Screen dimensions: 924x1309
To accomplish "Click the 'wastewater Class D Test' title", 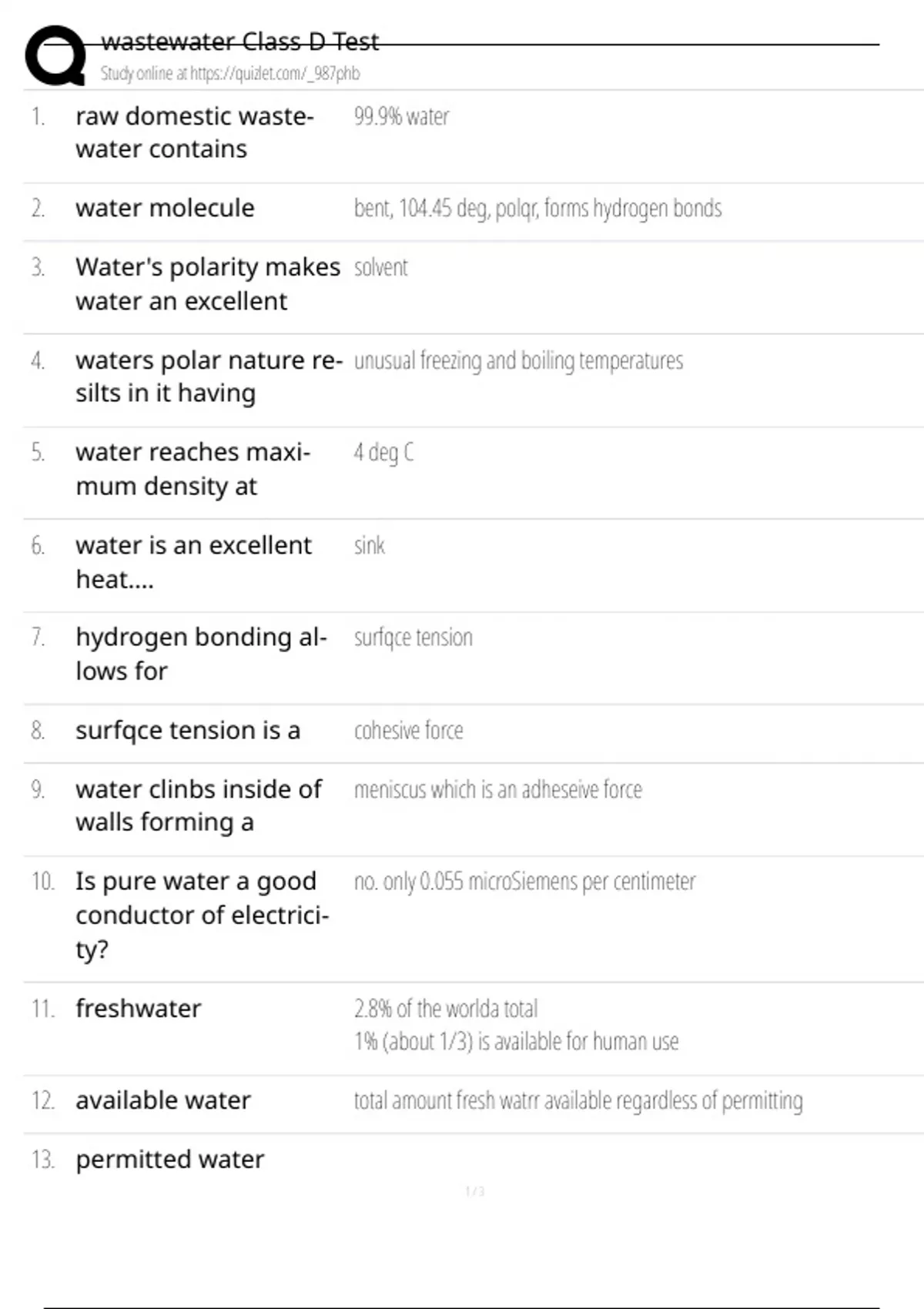I will [239, 42].
